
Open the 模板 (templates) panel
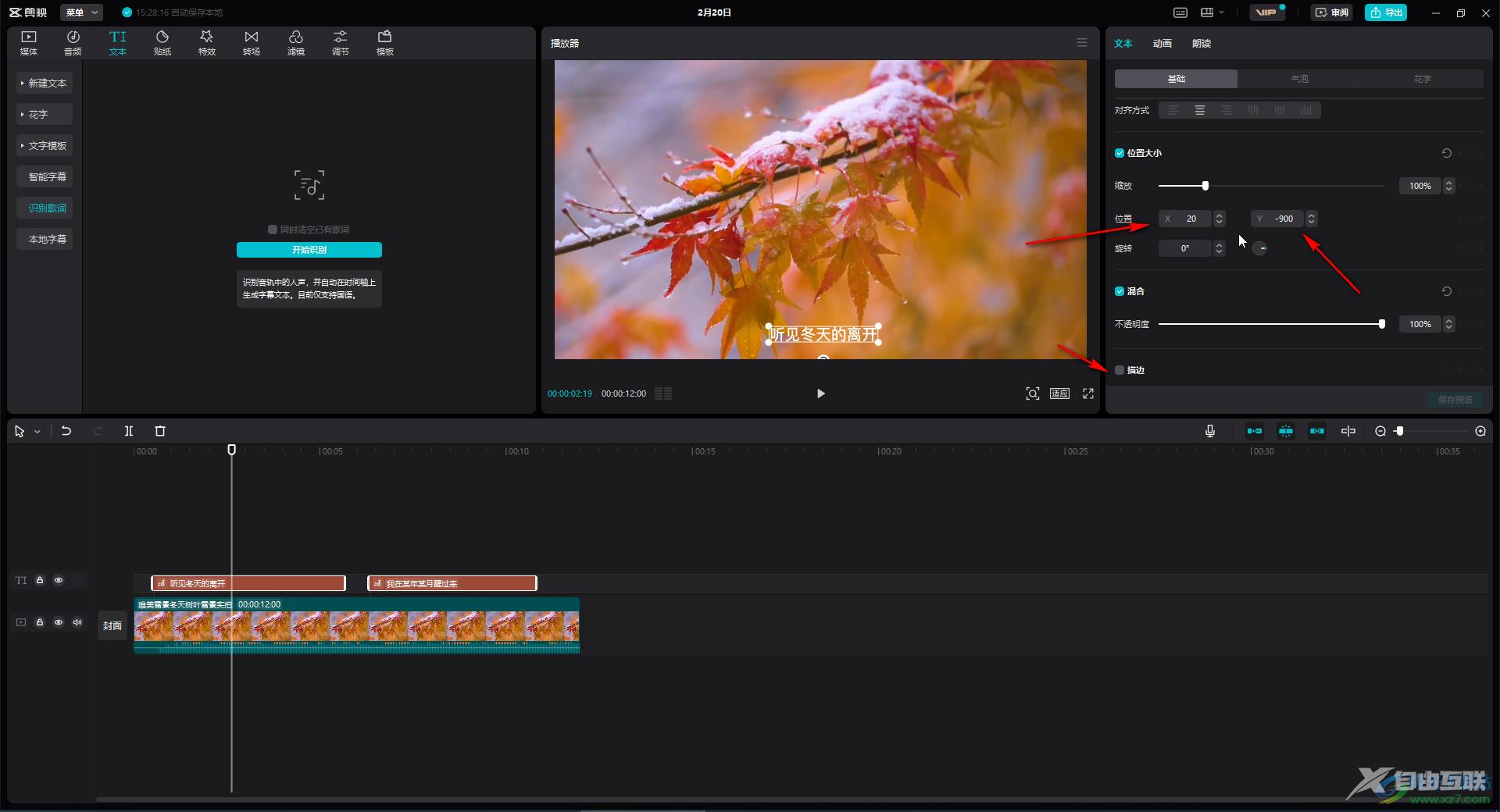coord(385,43)
